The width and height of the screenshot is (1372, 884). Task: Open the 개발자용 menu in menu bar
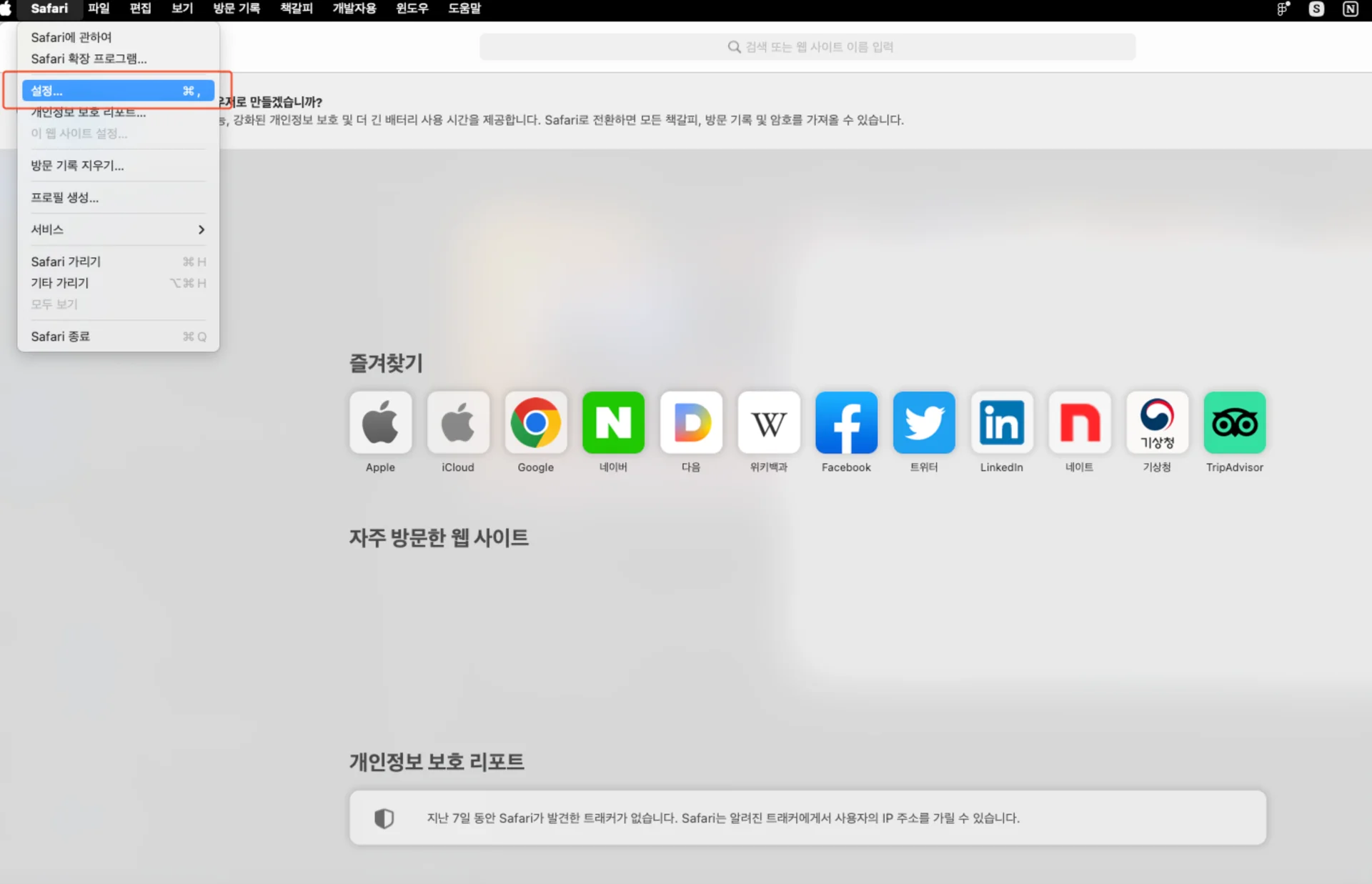coord(354,9)
